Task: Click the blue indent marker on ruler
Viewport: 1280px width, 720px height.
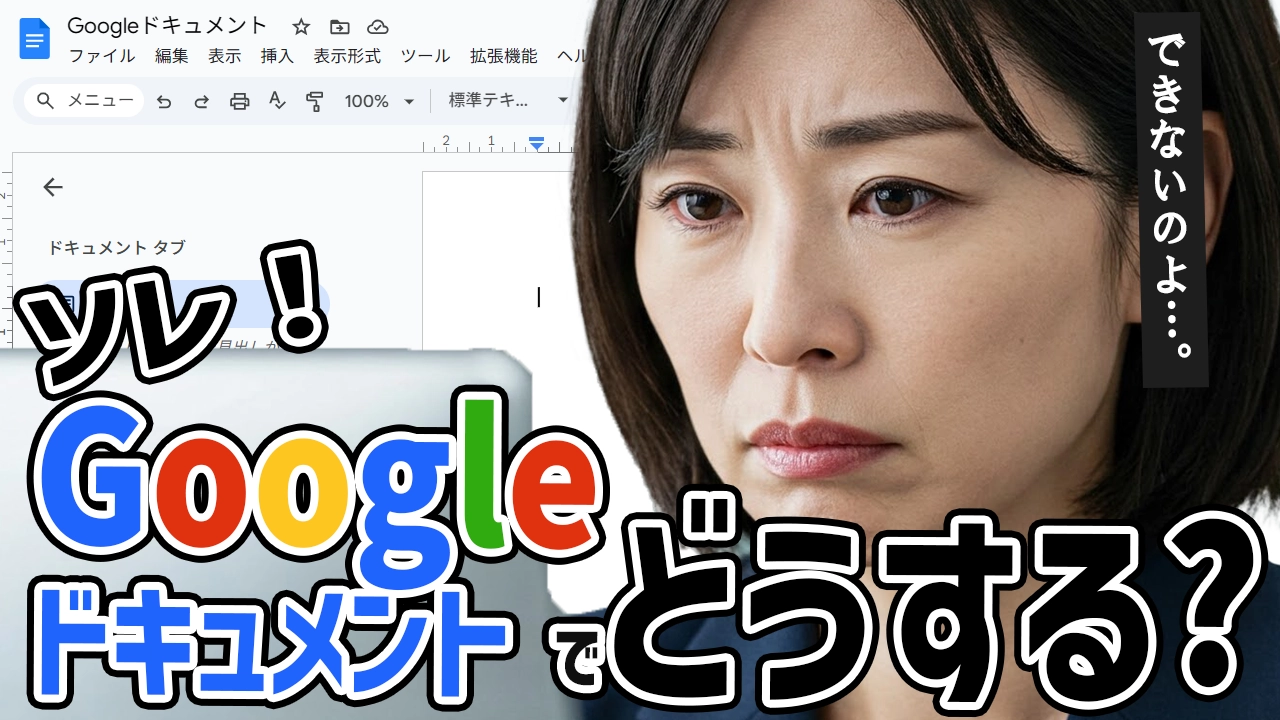Action: click(537, 144)
